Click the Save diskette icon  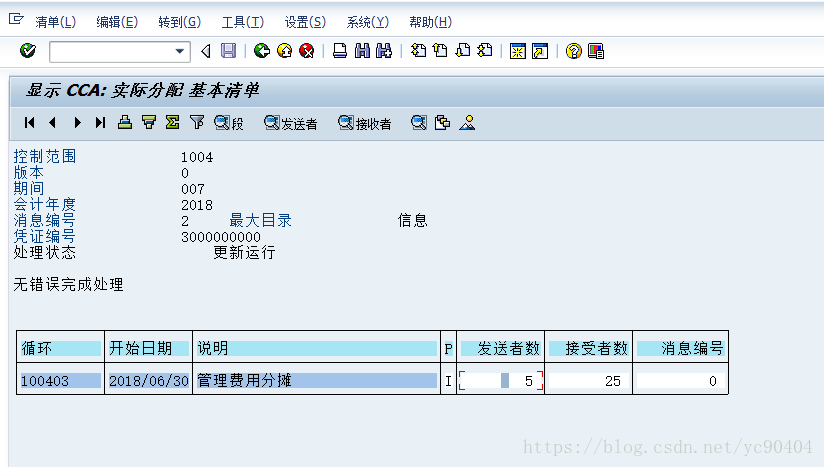[x=228, y=51]
